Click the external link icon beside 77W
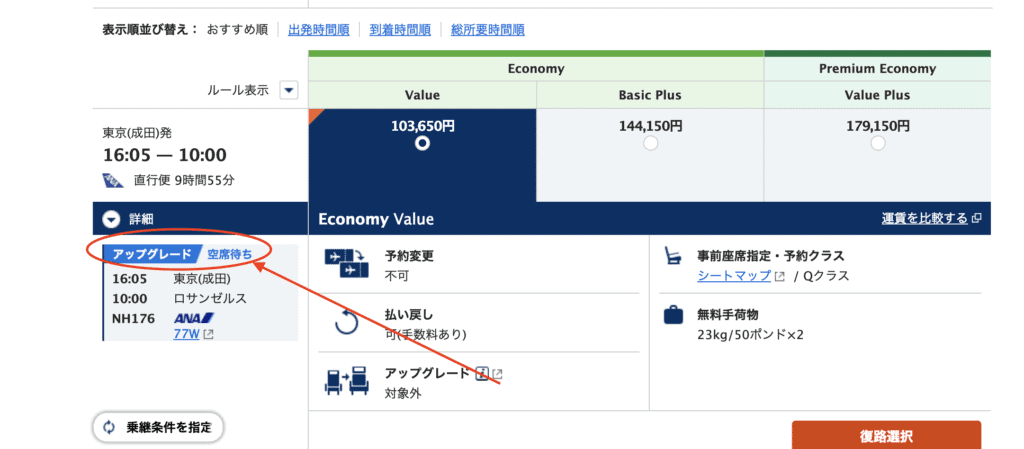The height and width of the screenshot is (449, 1024). click(208, 334)
